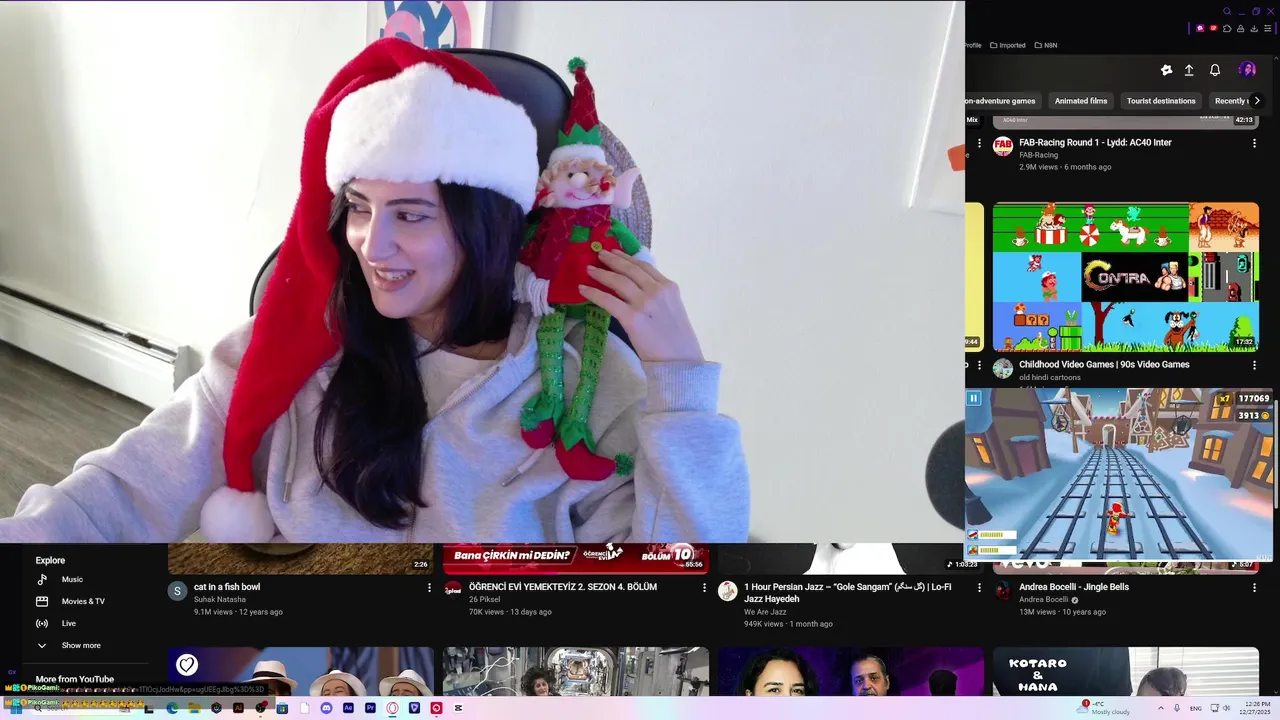Open clock and date 12:26 PM
Screen dimensions: 1280x720
tap(1256, 708)
